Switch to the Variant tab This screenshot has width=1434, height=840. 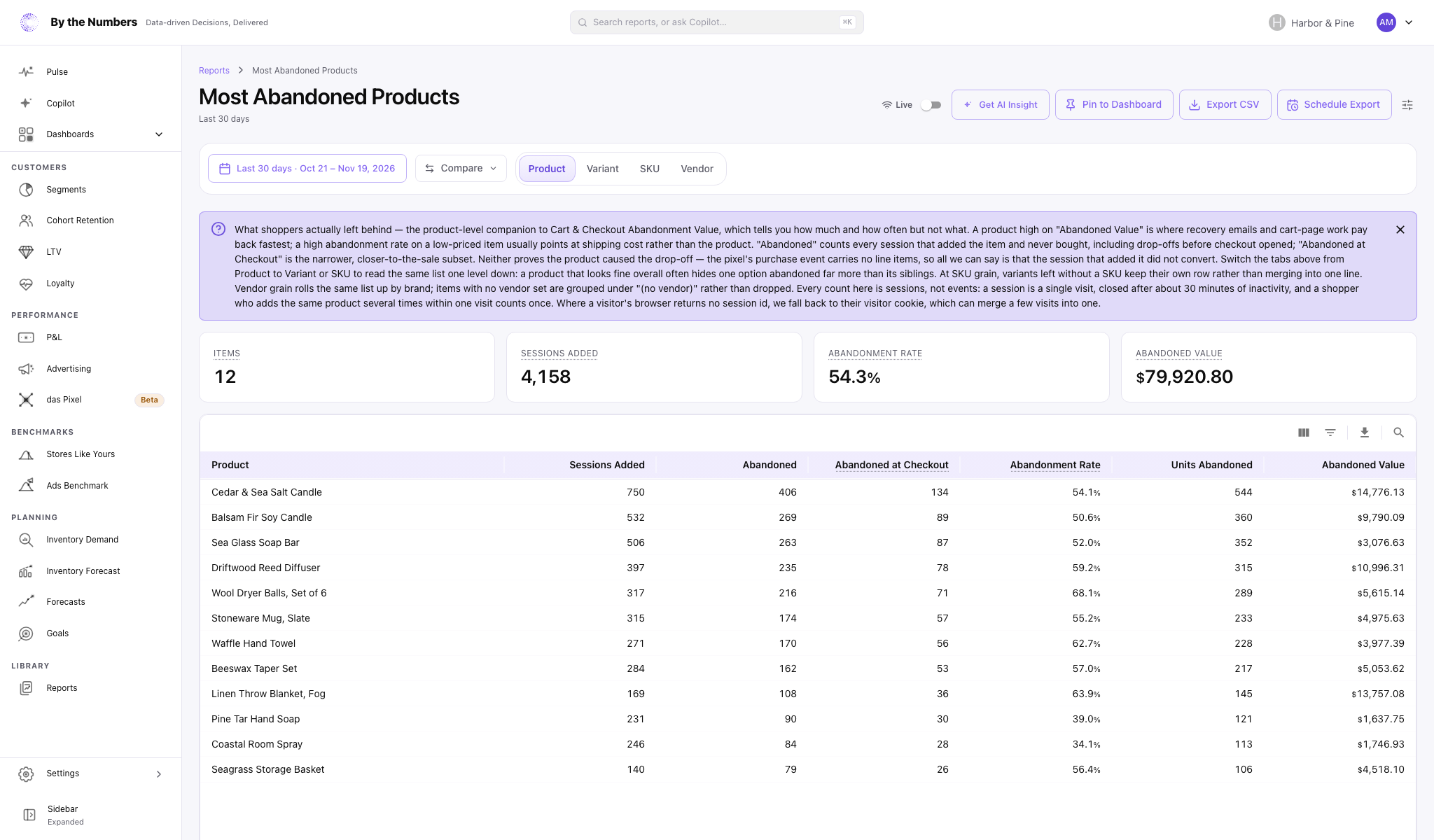coord(603,169)
